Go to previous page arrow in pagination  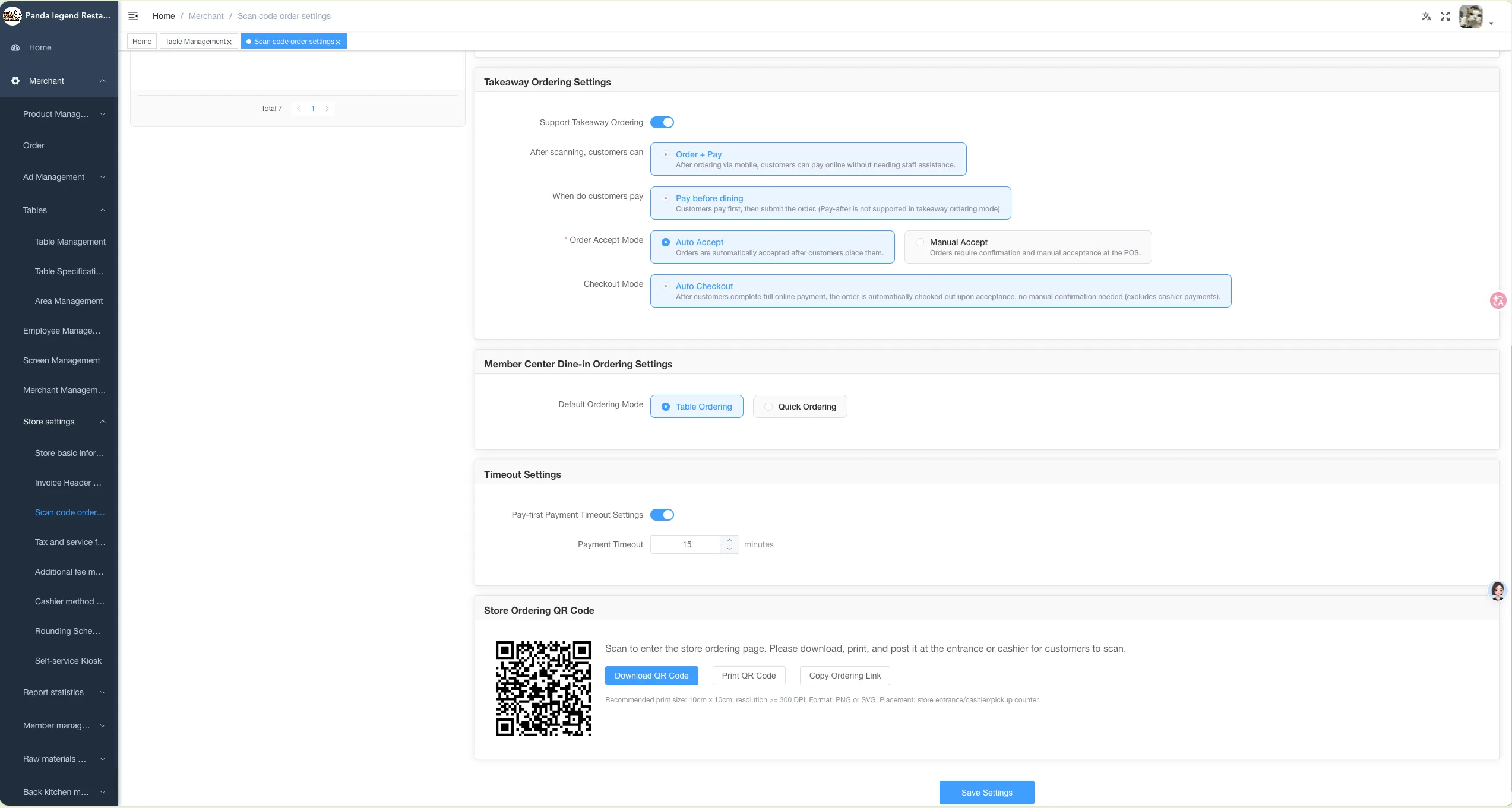pyautogui.click(x=298, y=109)
